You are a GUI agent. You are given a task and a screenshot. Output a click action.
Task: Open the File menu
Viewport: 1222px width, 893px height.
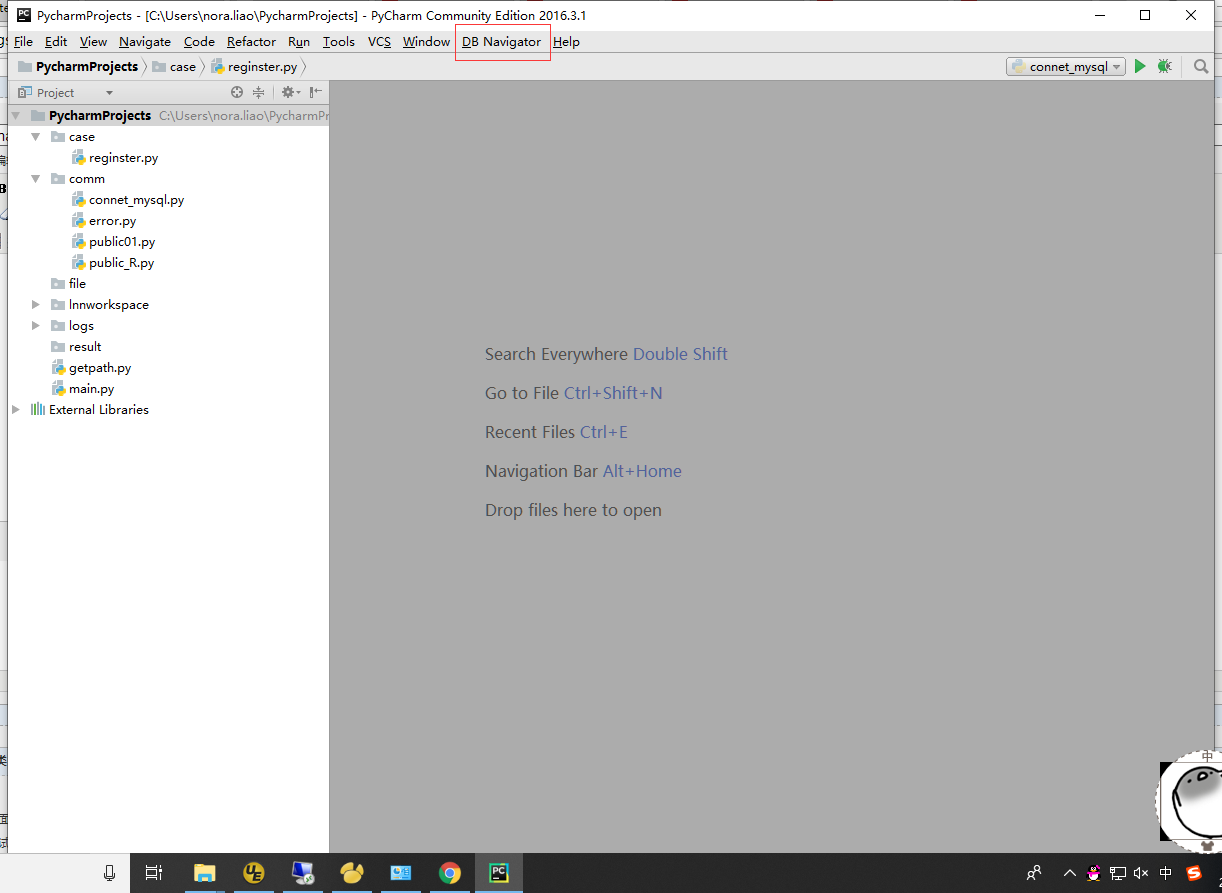(23, 42)
